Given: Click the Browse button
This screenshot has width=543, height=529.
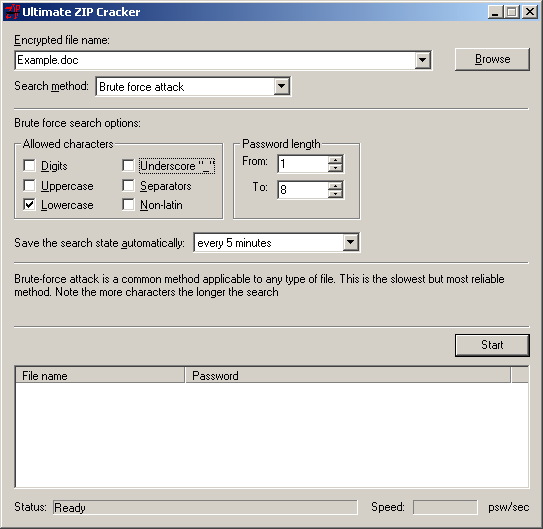Looking at the screenshot, I should (492, 59).
